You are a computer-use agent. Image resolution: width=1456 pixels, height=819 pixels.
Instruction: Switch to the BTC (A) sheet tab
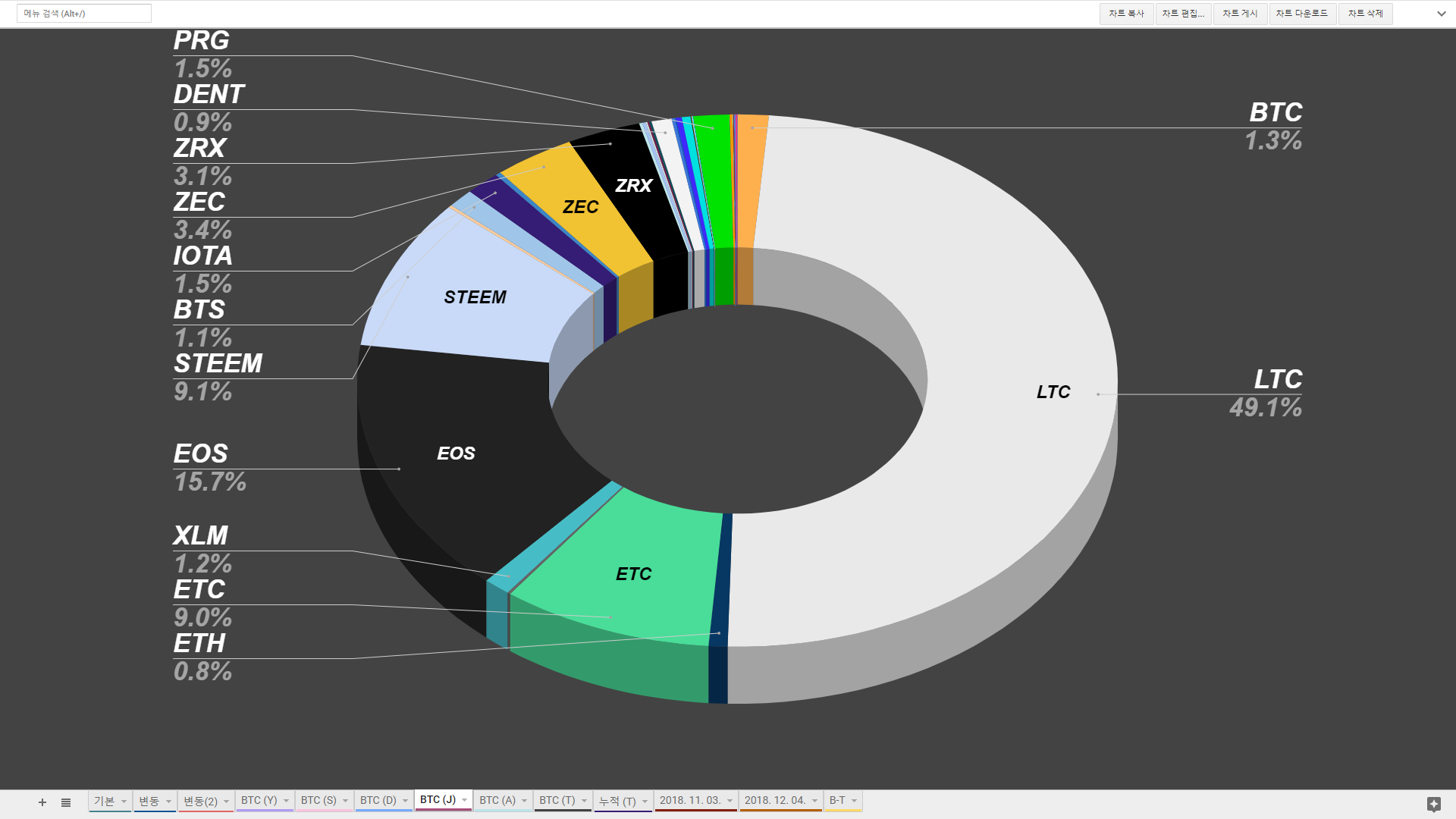[x=497, y=799]
